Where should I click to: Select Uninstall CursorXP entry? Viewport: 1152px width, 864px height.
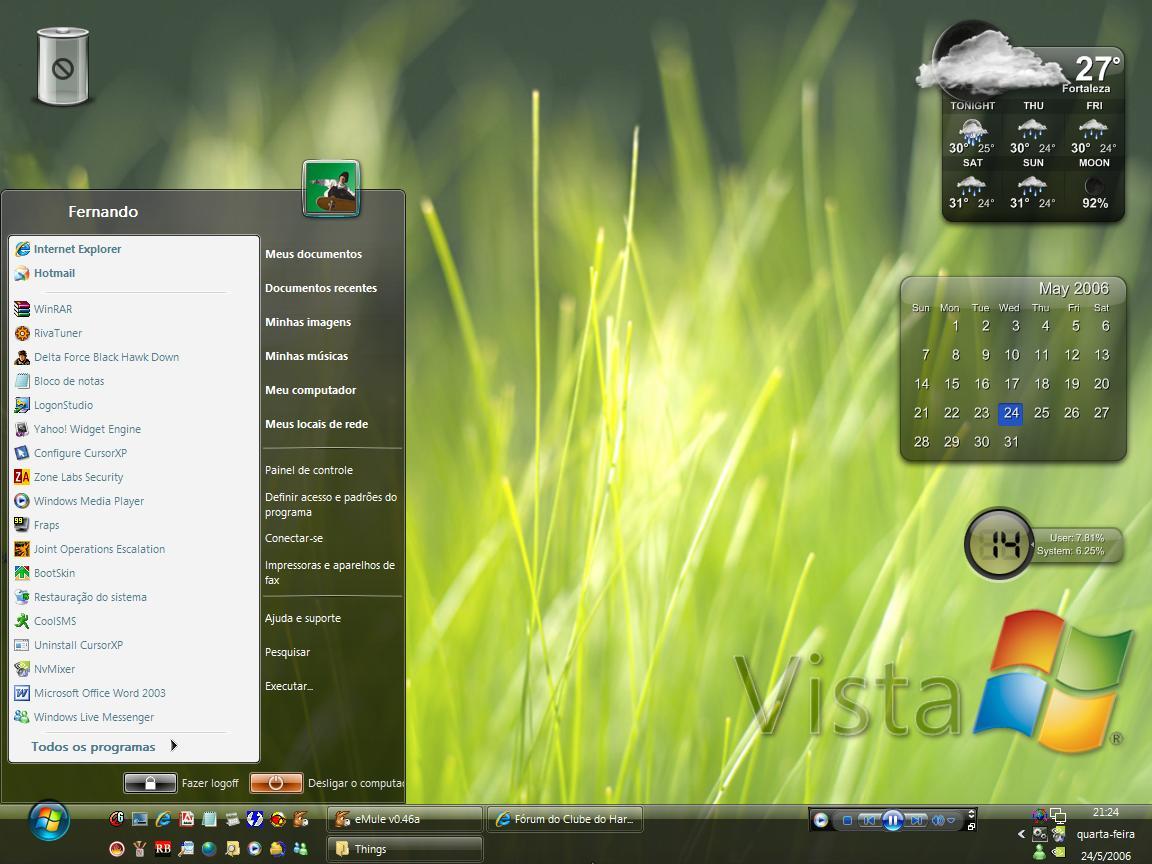(x=68, y=645)
